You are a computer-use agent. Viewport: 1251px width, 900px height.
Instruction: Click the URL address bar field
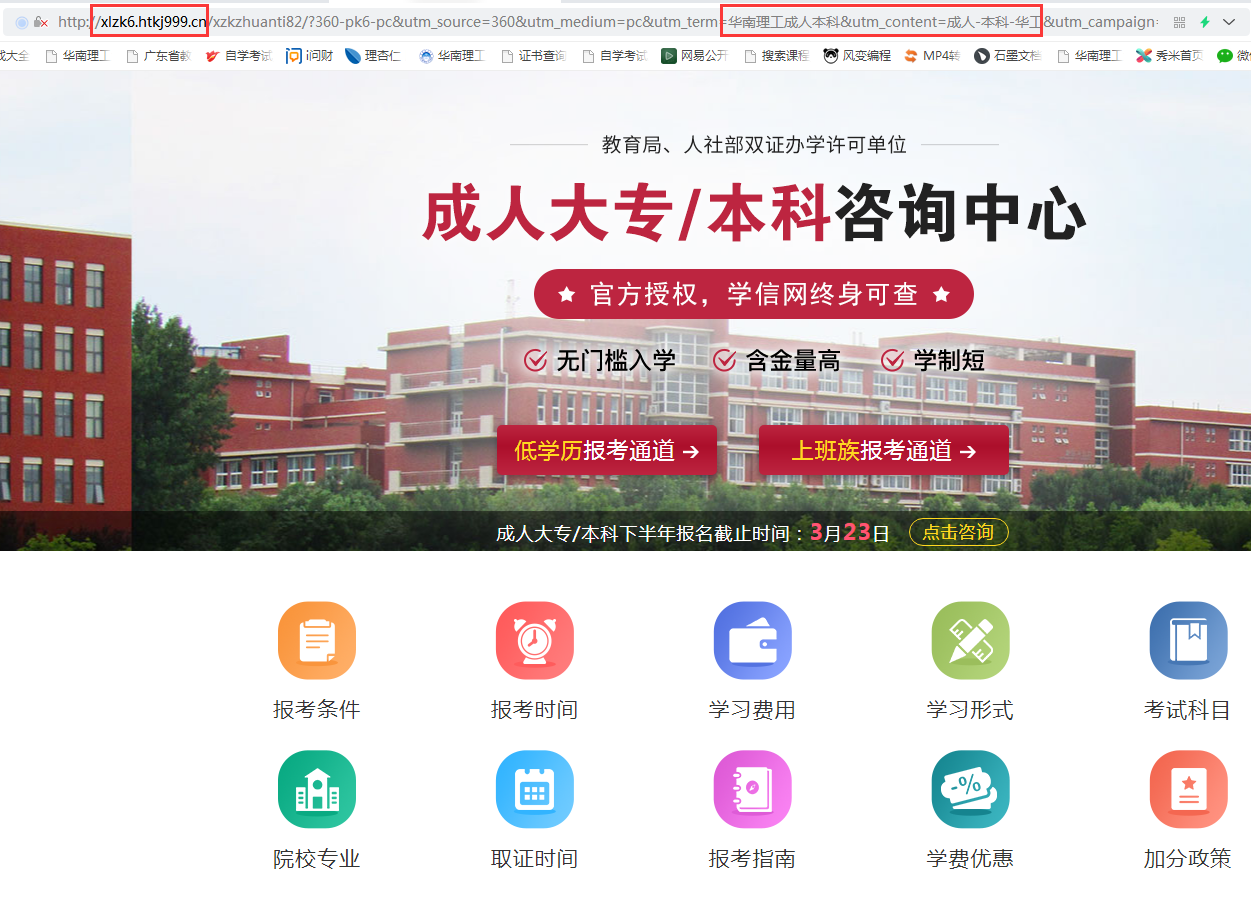point(600,22)
